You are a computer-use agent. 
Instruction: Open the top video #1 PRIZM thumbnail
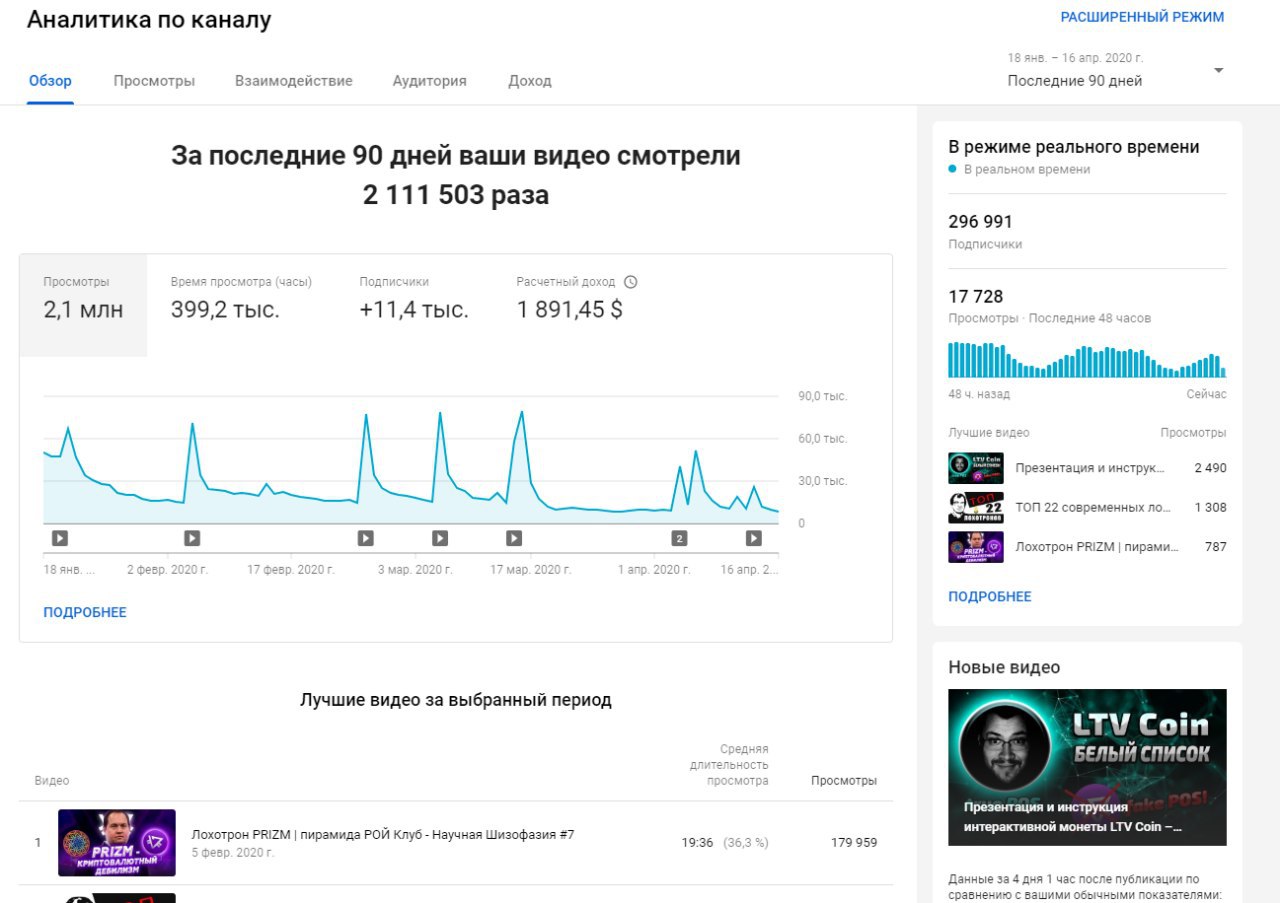(x=117, y=843)
